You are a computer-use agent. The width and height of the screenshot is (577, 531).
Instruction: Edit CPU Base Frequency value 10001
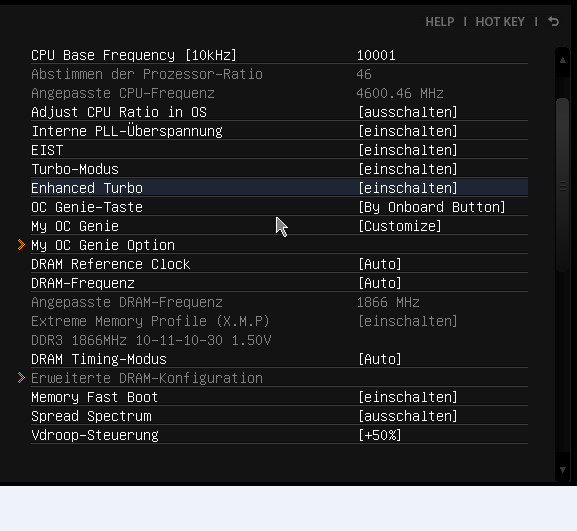(x=376, y=55)
